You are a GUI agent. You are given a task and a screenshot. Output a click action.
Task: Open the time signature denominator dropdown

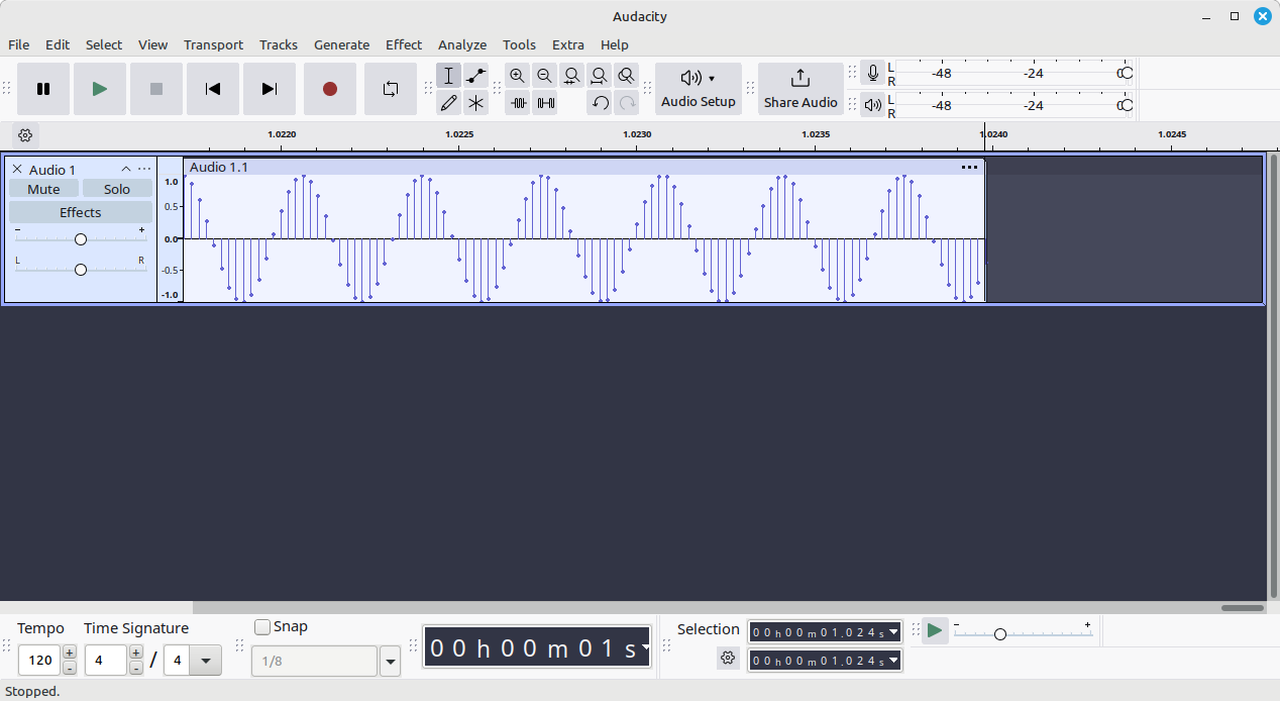coord(205,660)
